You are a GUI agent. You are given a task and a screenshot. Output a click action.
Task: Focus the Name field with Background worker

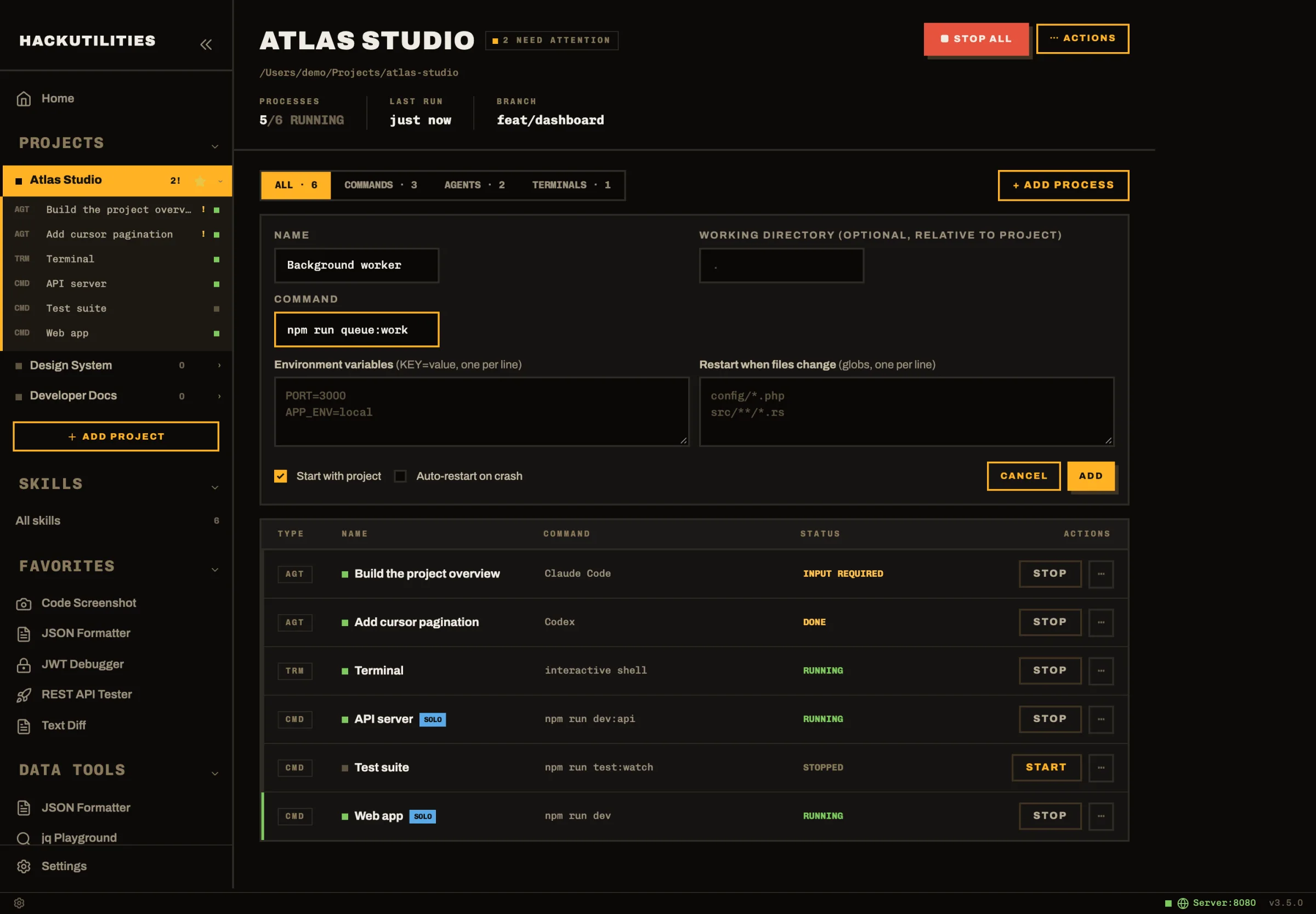[356, 265]
